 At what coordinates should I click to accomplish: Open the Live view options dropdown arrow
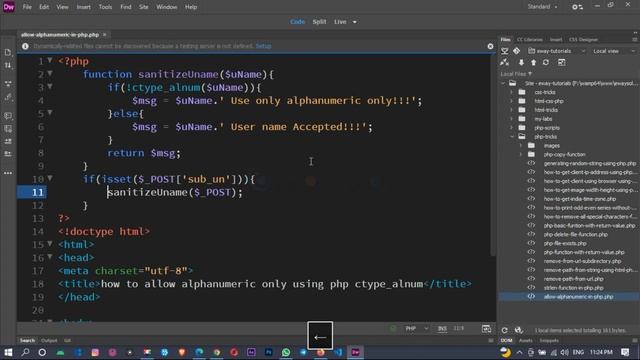tap(355, 22)
